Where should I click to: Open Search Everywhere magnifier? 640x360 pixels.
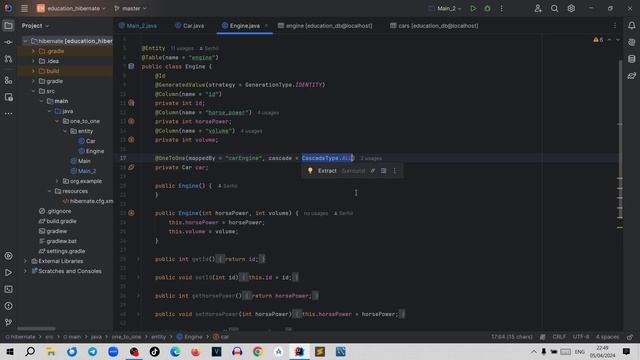coord(554,8)
